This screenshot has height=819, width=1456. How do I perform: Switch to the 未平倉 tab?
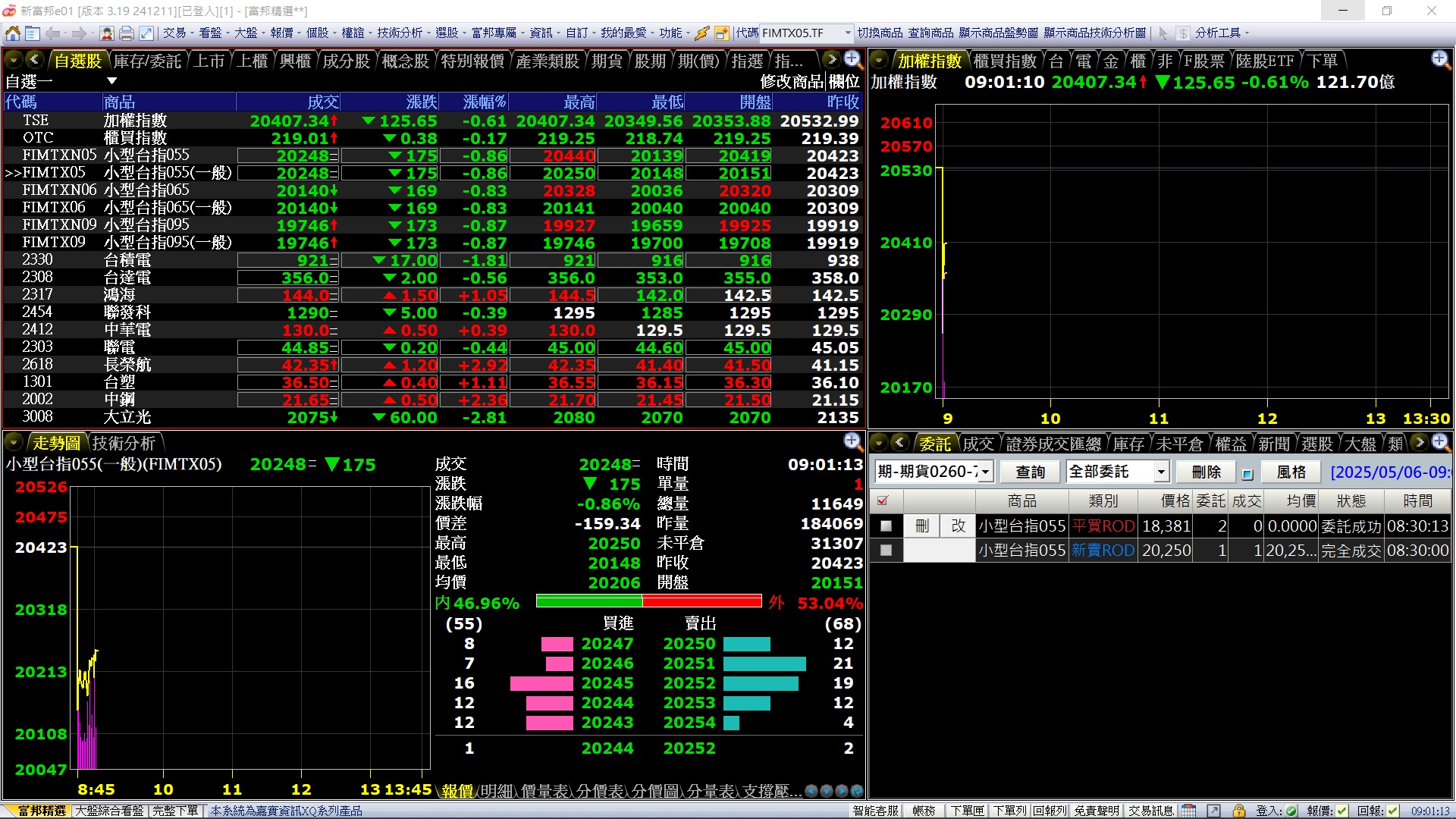coord(1179,443)
